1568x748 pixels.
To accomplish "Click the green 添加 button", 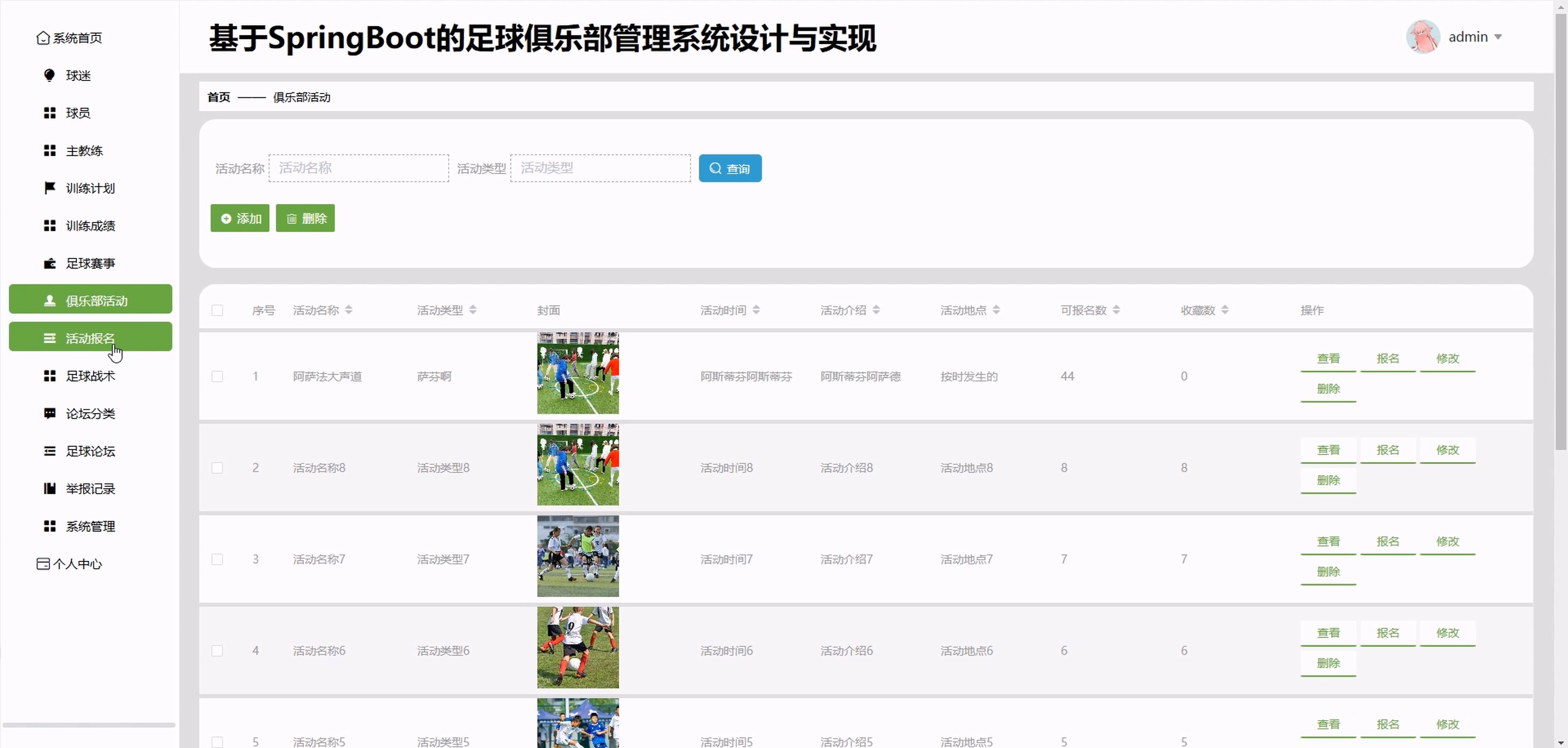I will pyautogui.click(x=240, y=218).
